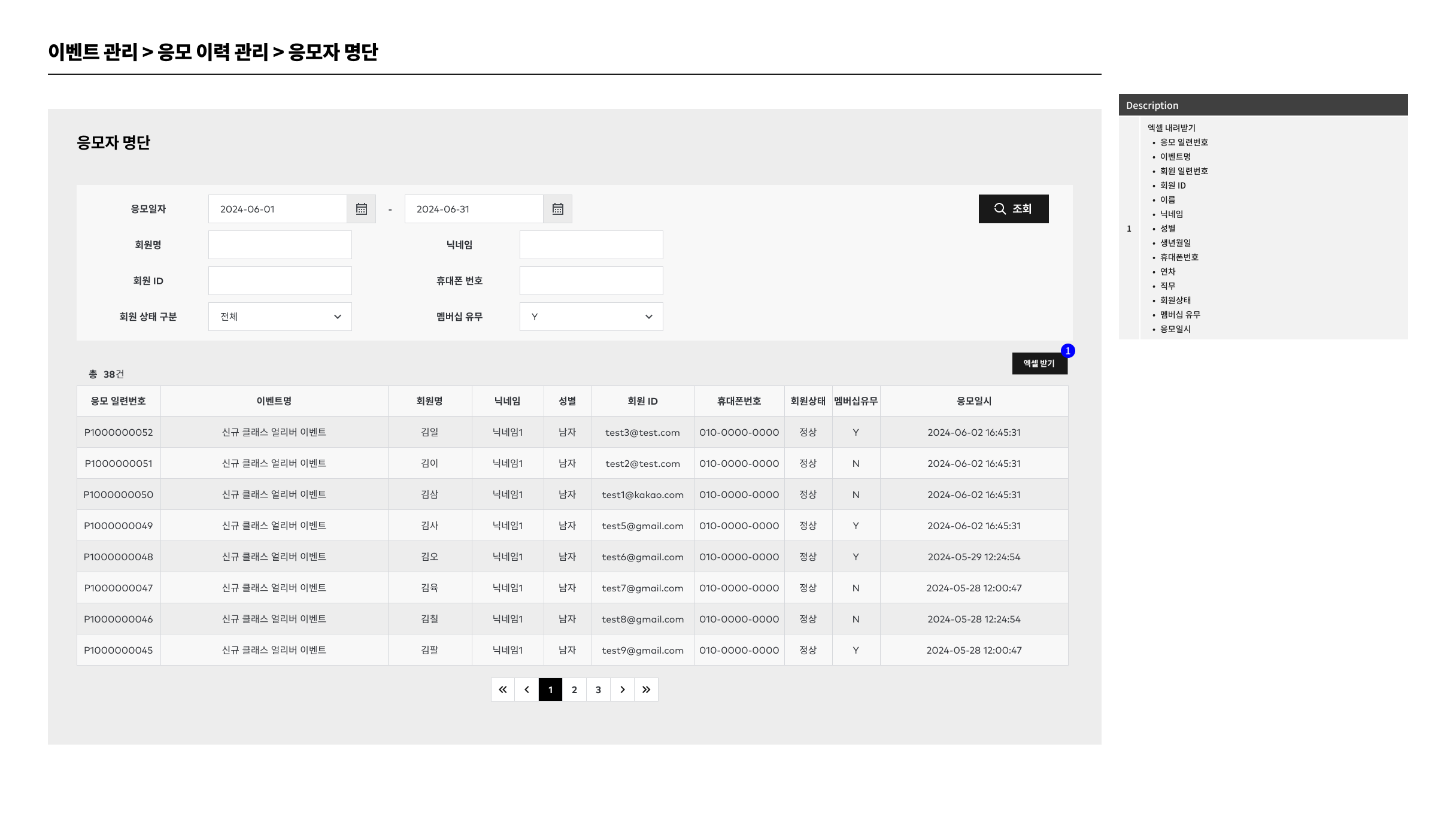
Task: Go to page 2
Action: pyautogui.click(x=575, y=690)
